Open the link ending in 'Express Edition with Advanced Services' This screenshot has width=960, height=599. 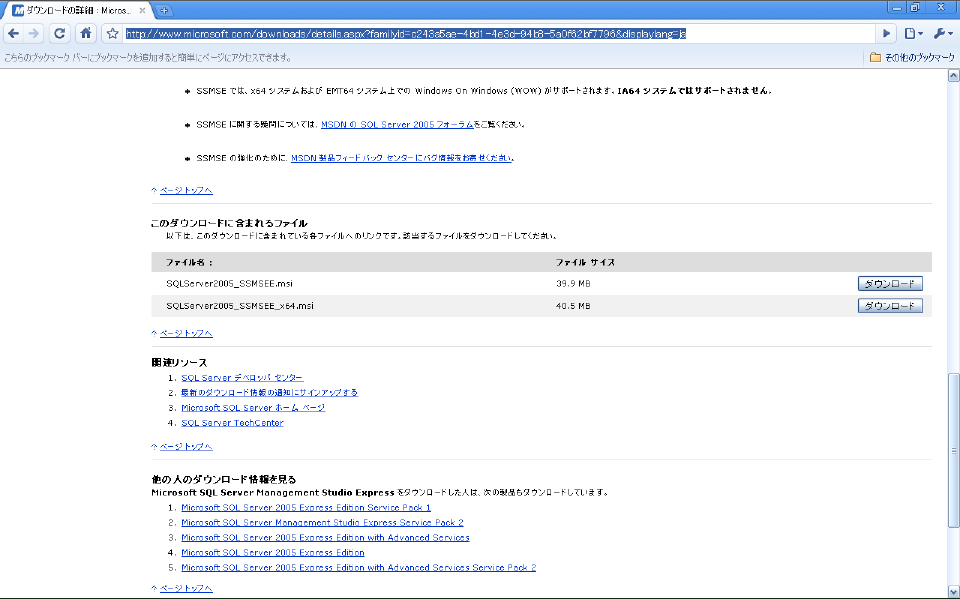point(325,538)
